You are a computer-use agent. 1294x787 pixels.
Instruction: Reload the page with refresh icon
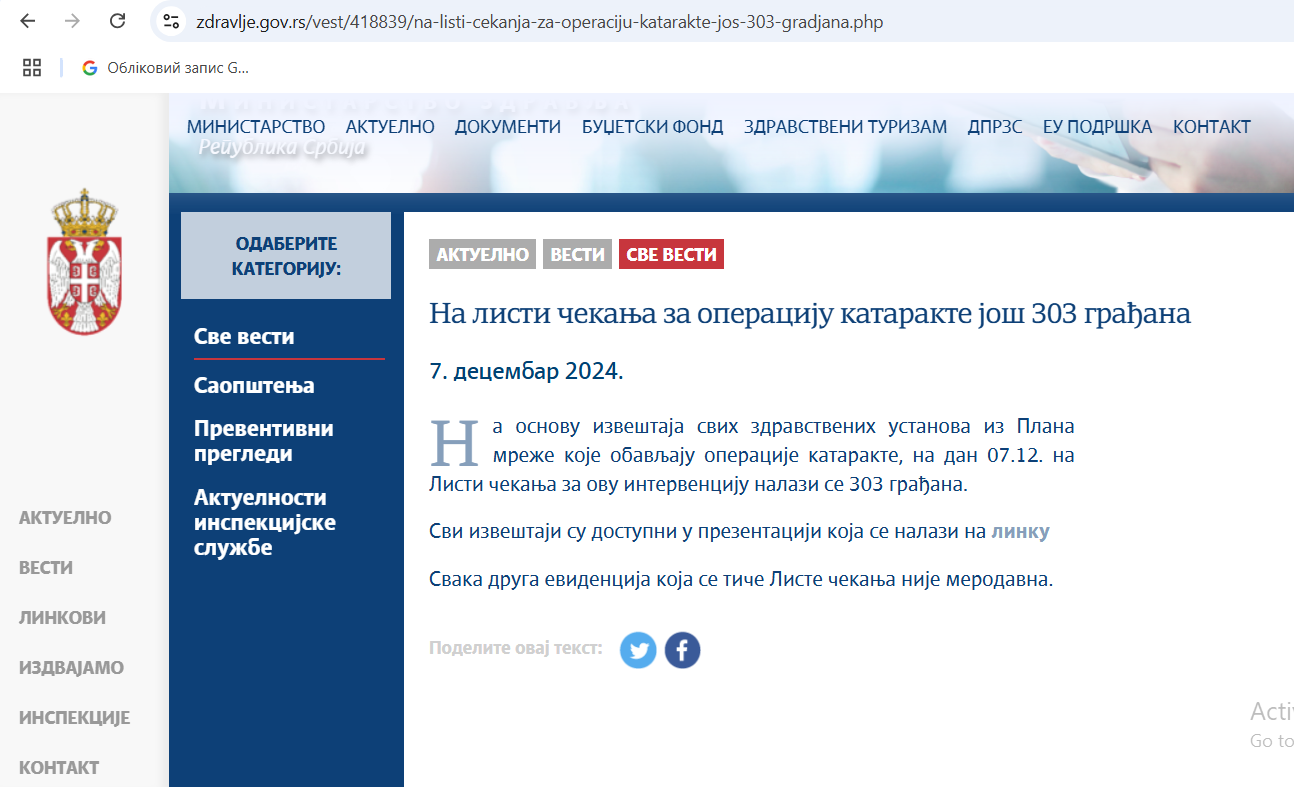point(117,21)
